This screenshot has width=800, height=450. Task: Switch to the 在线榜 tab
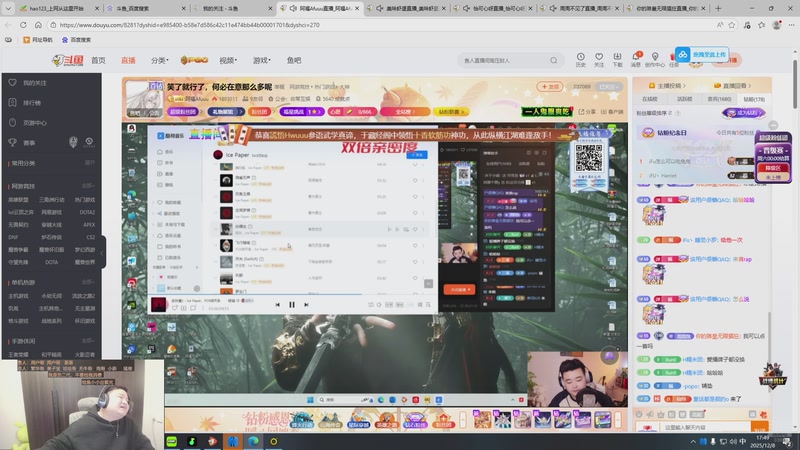click(649, 99)
